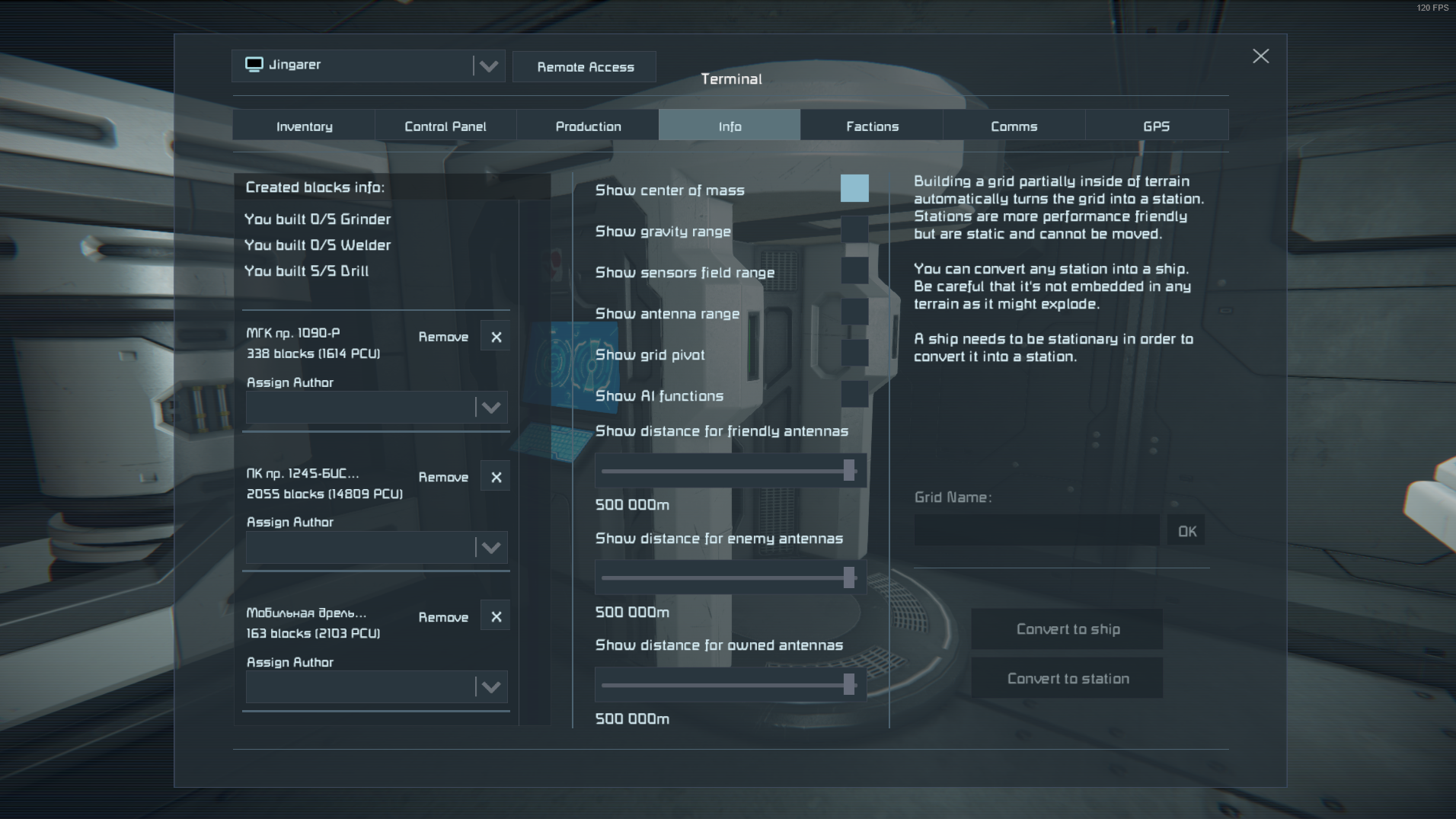Viewport: 1456px width, 819px height.
Task: Close the Terminal window with the X
Action: pos(1260,56)
